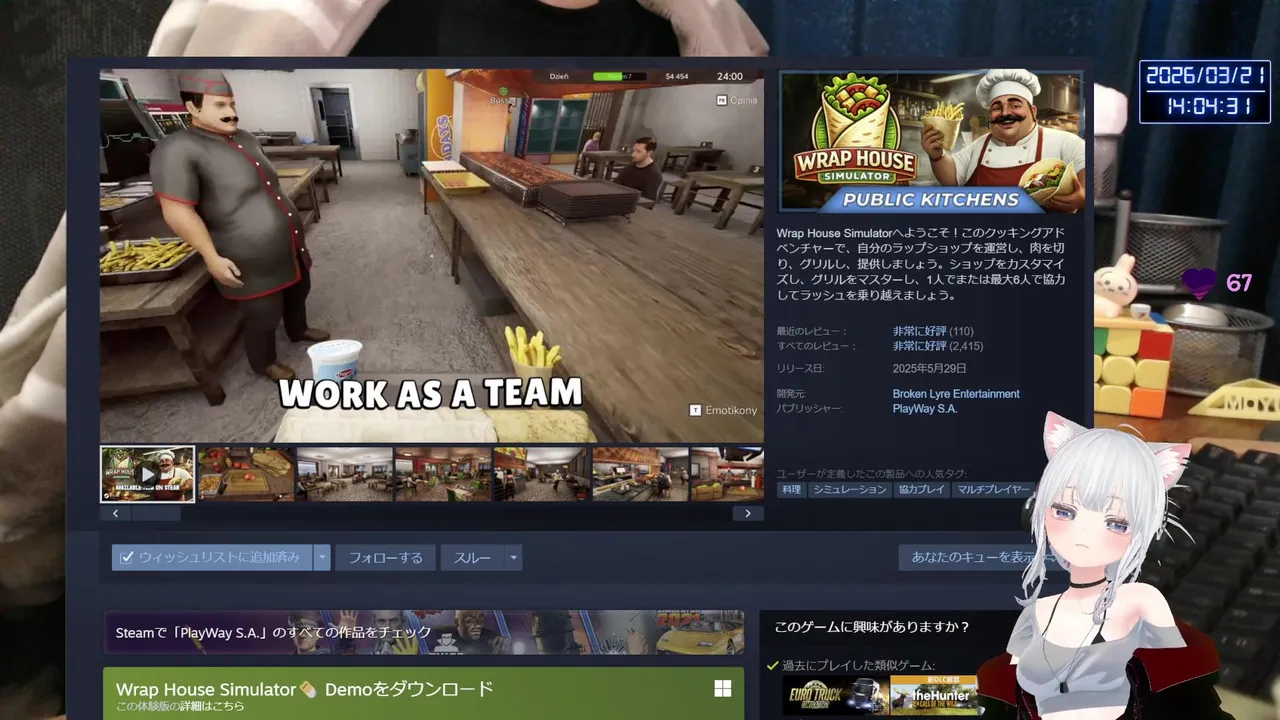Play the trailer thumbnail with play icon
The height and width of the screenshot is (720, 1280).
point(147,474)
